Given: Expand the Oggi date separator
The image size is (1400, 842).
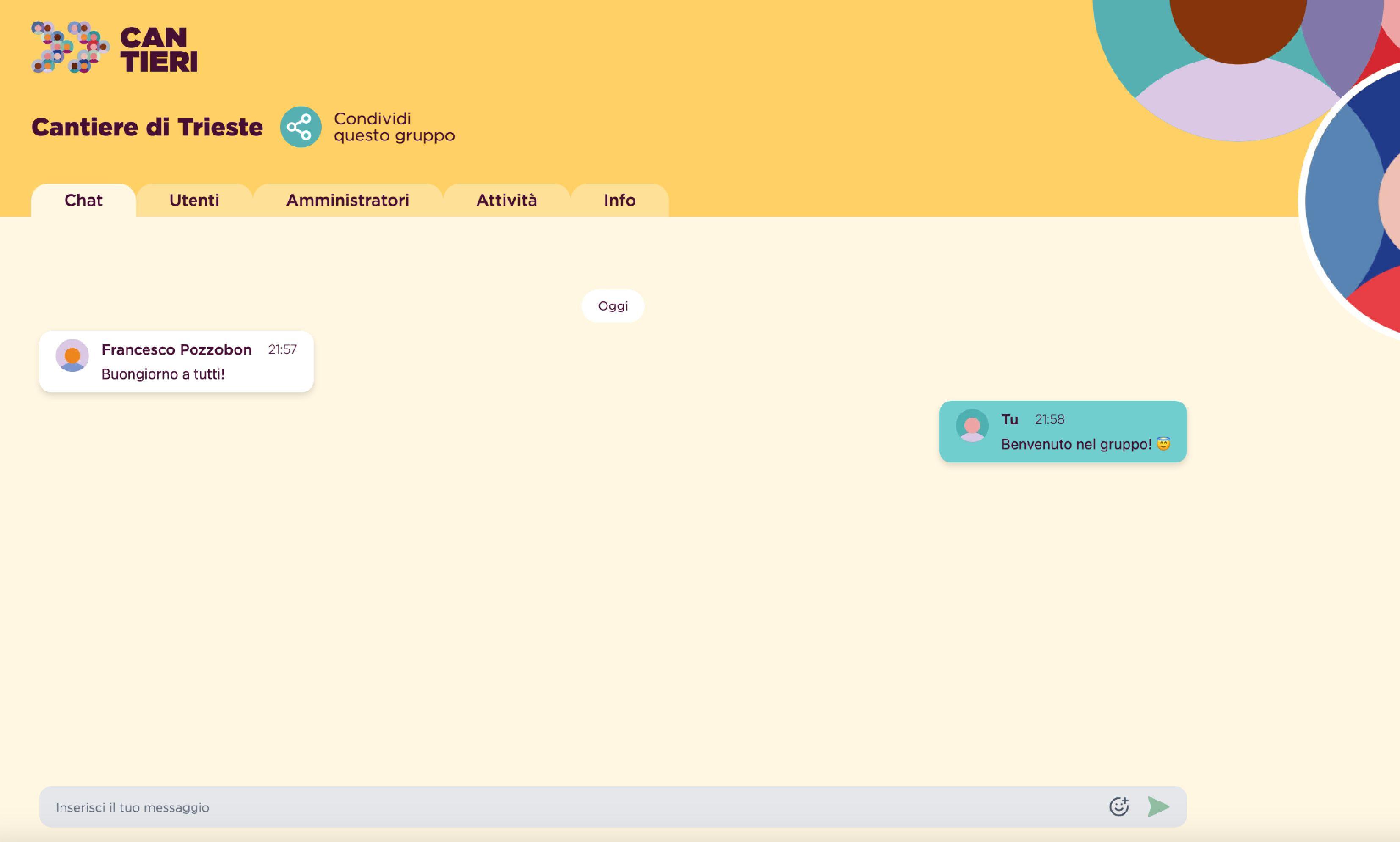Looking at the screenshot, I should (x=612, y=306).
